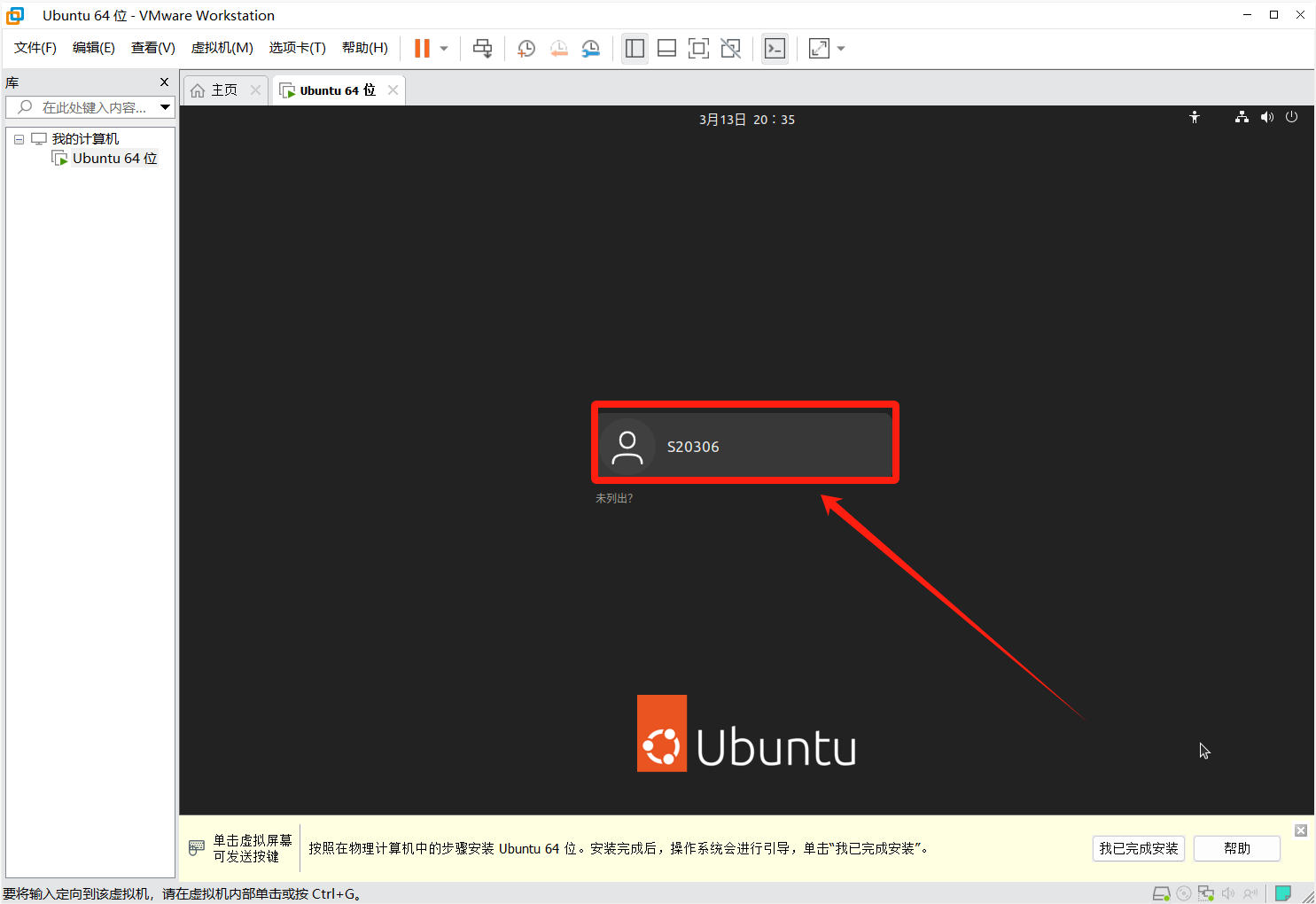Click the network adapter status bar icon

pos(1205,893)
